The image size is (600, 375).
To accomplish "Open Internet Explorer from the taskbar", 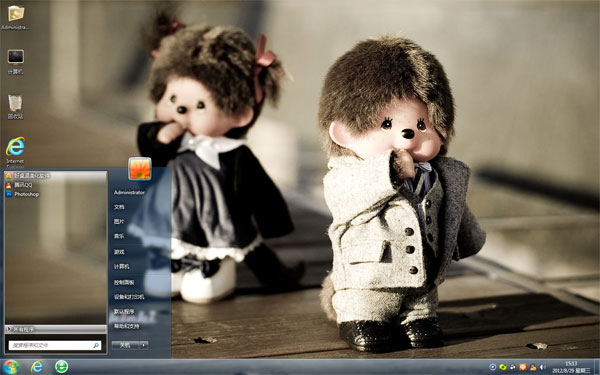I will [x=37, y=367].
